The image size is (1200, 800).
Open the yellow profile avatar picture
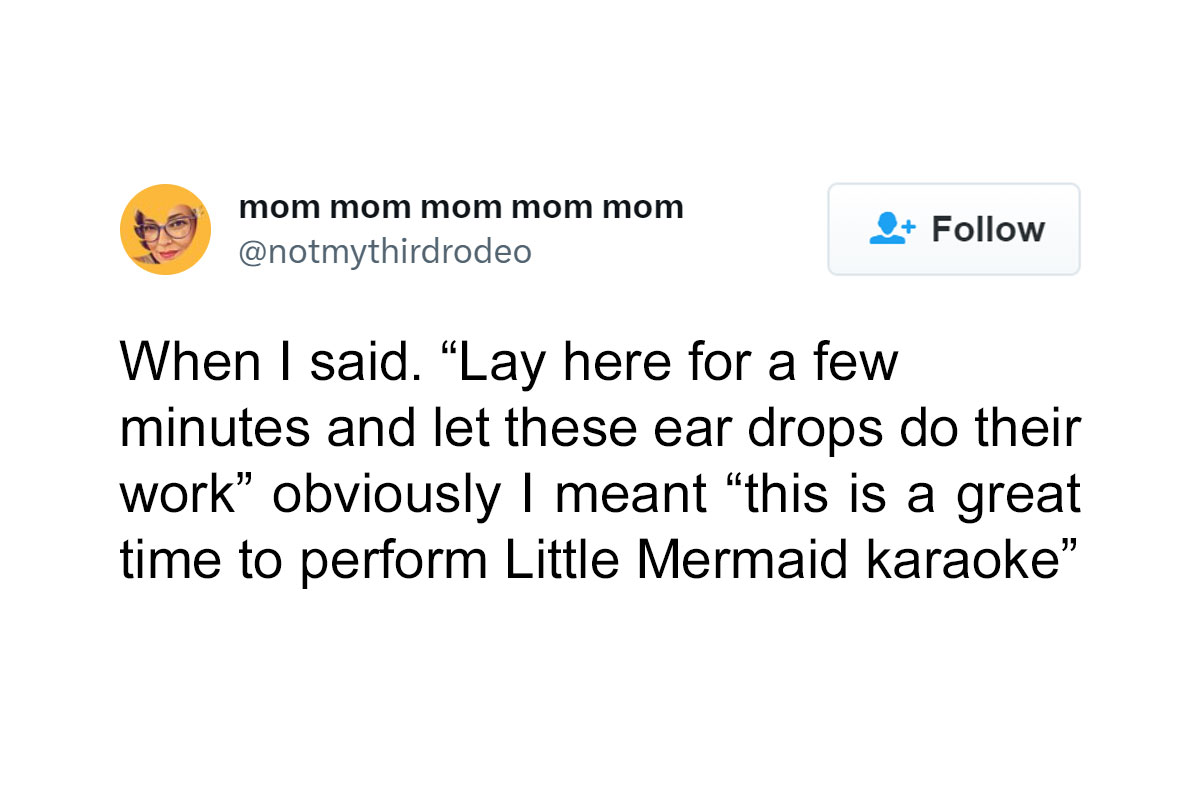pyautogui.click(x=165, y=229)
